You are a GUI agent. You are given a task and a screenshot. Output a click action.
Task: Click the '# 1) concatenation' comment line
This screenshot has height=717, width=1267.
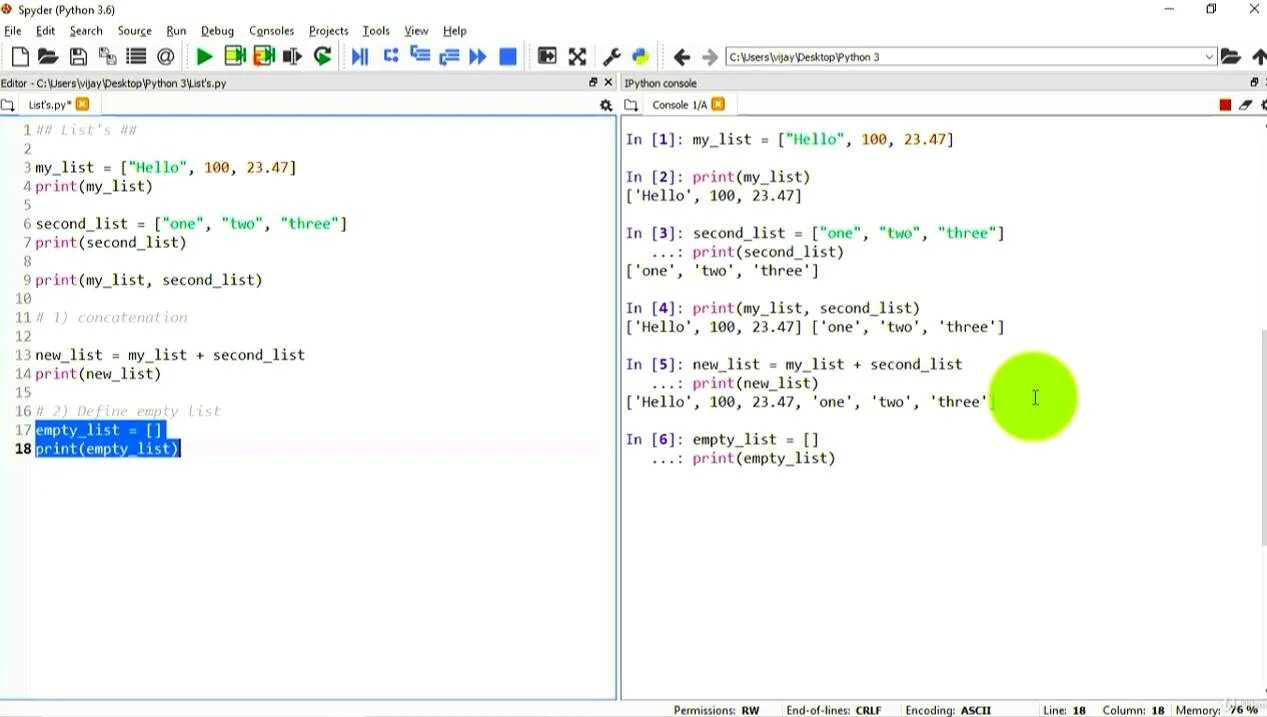coord(111,317)
